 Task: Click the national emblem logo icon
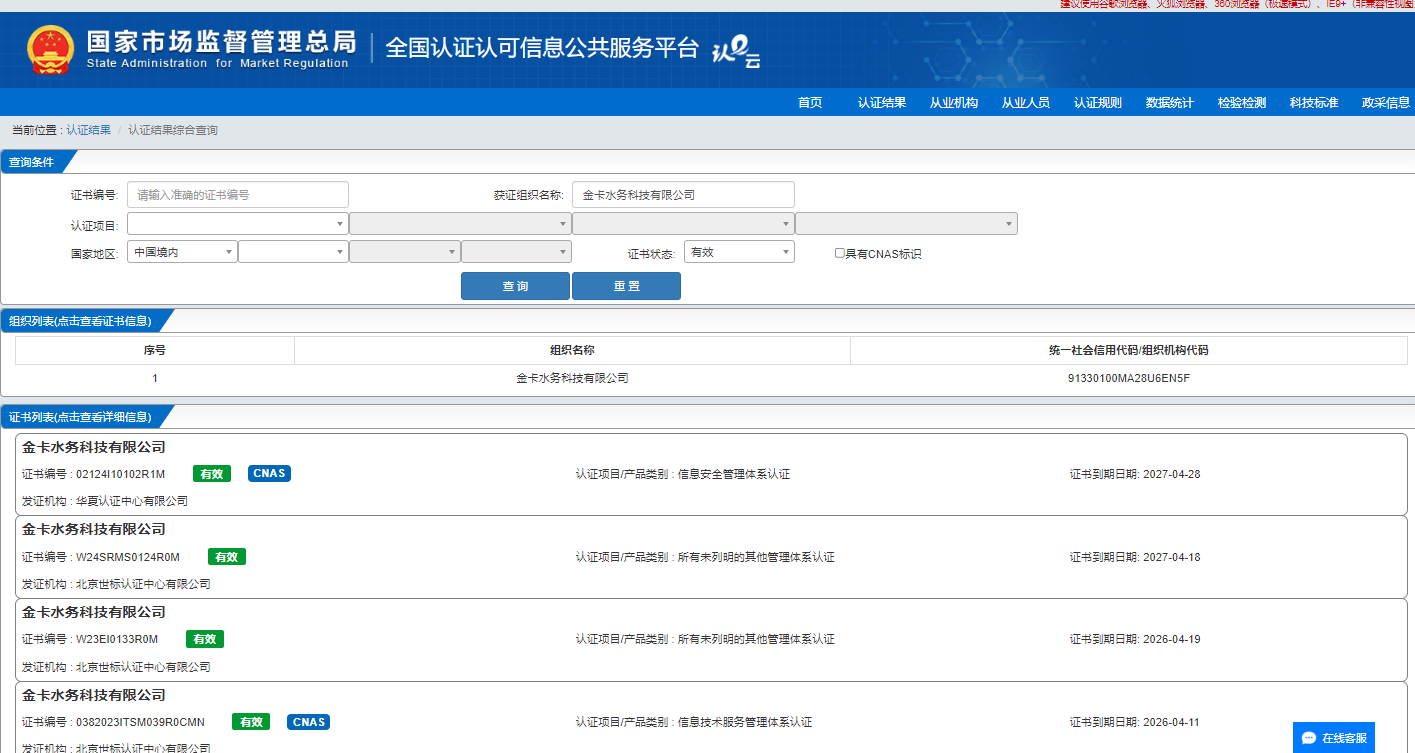coord(50,50)
